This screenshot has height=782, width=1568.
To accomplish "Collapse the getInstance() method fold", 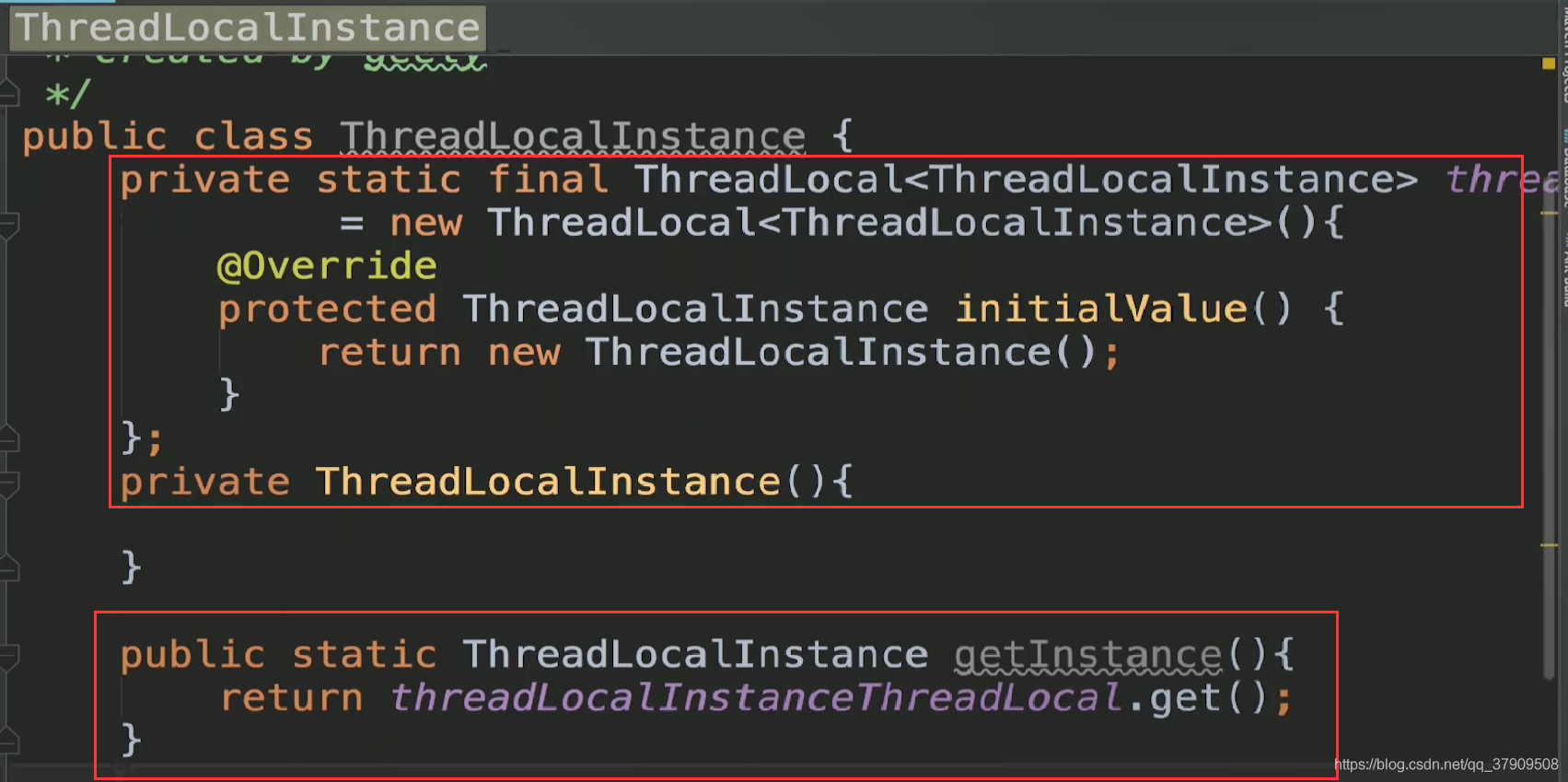I will 9,656.
